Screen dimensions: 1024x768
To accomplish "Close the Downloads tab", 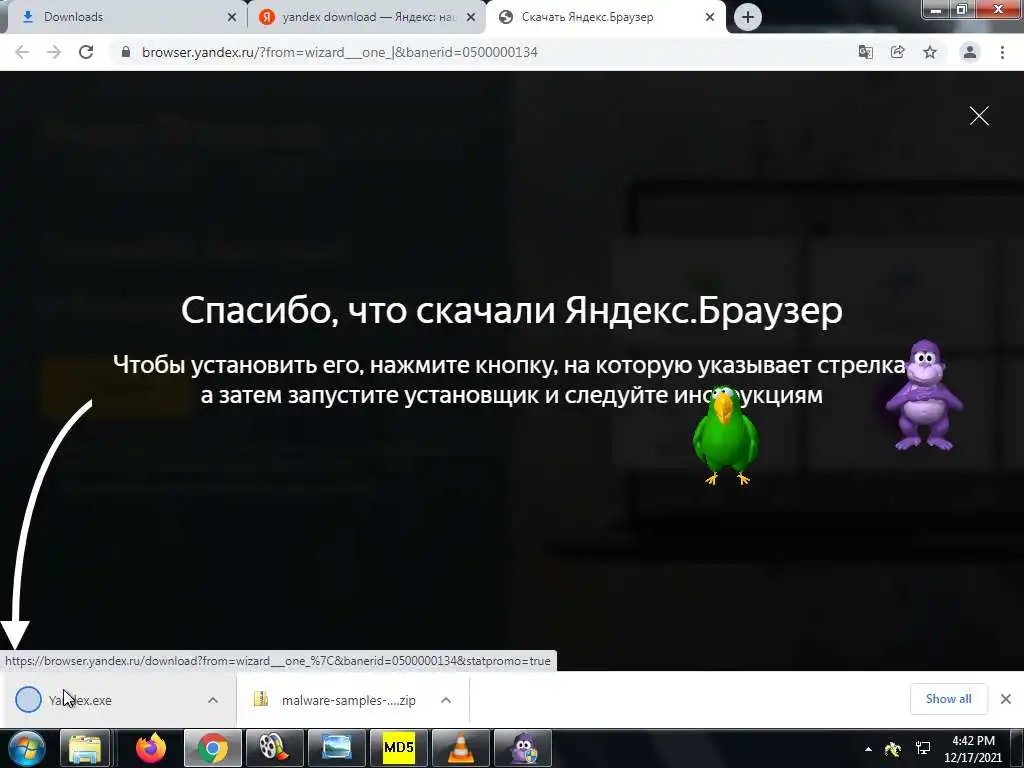I will pyautogui.click(x=231, y=18).
